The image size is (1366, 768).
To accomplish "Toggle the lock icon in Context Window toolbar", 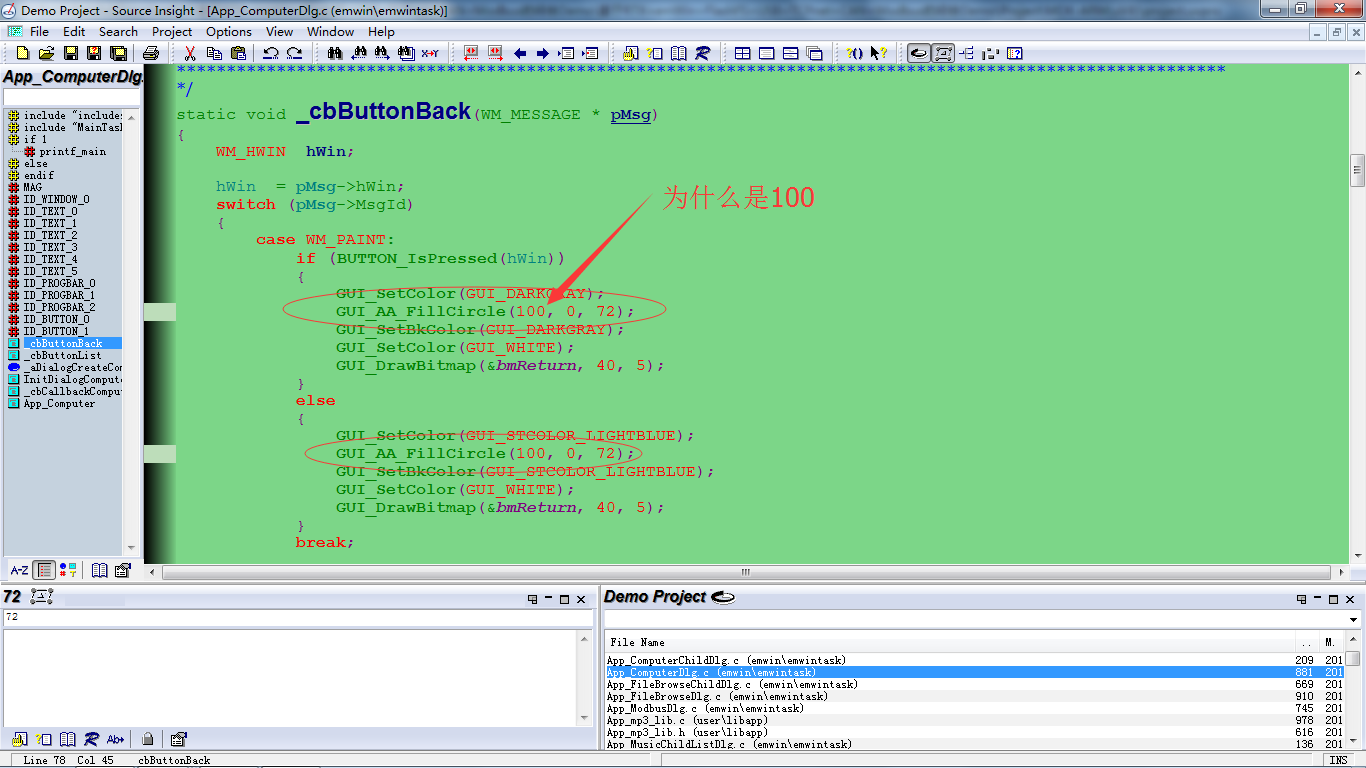I will (148, 739).
